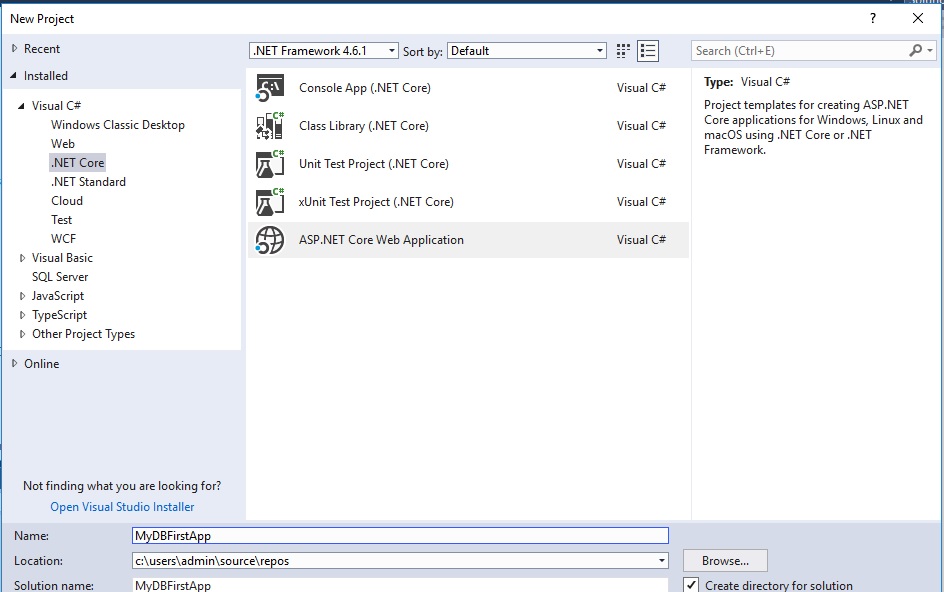Choose the Unit Test Project (.NET Core) icon

pyautogui.click(x=270, y=163)
